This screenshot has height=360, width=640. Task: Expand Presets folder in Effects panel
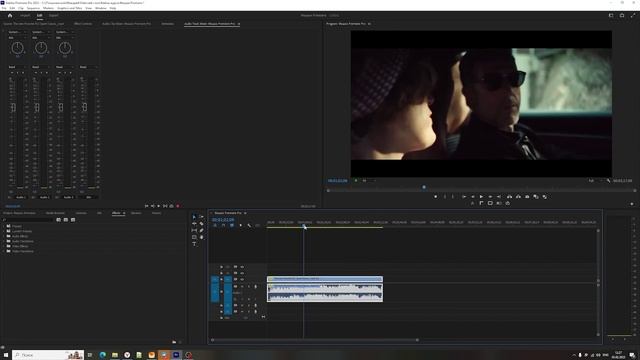tap(4, 226)
